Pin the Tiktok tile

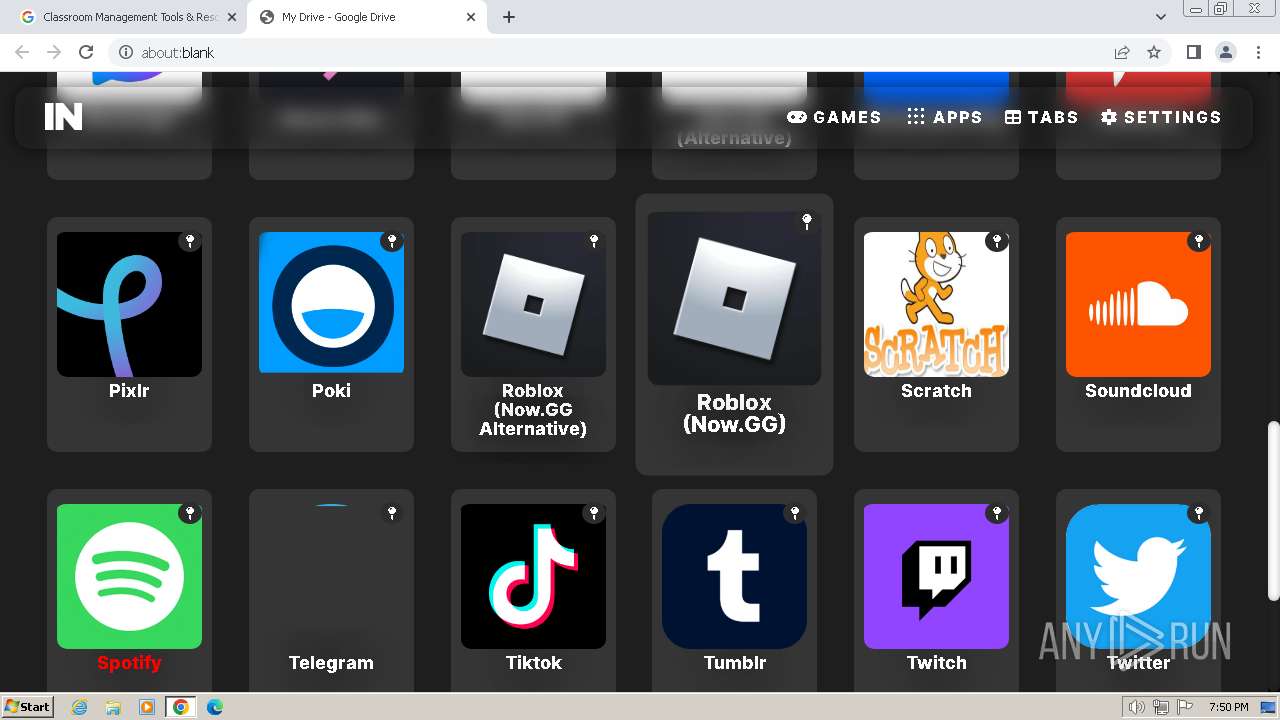coord(594,513)
